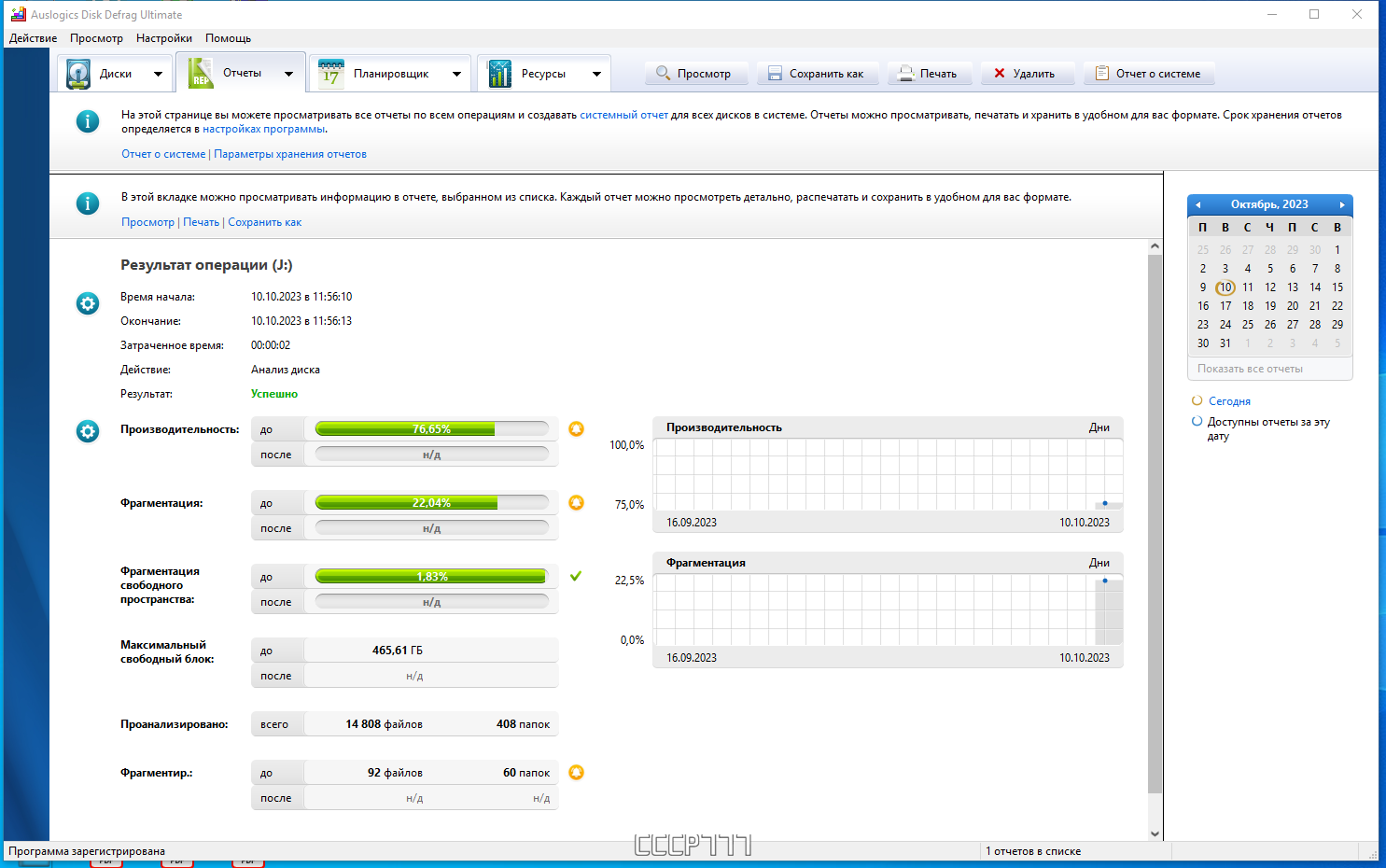Expand the Диски tab dropdown arrow
The height and width of the screenshot is (868, 1386).
click(x=158, y=74)
